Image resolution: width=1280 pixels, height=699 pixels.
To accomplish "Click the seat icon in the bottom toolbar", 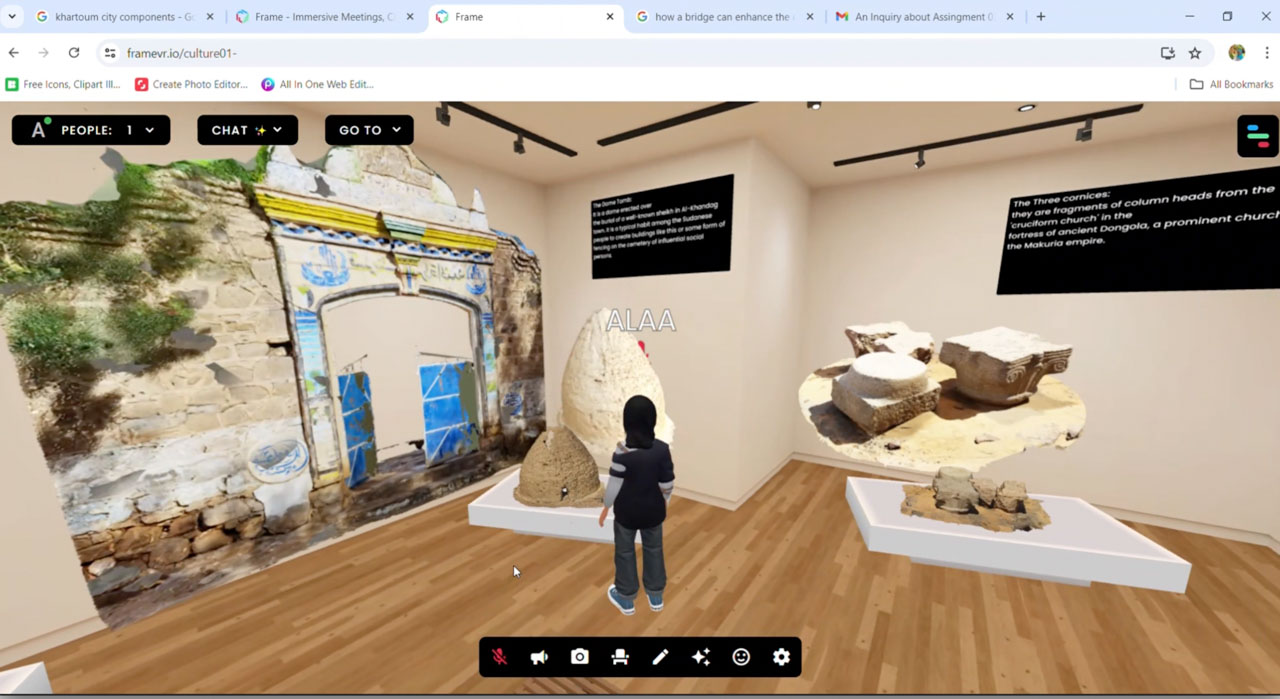I will (x=620, y=657).
